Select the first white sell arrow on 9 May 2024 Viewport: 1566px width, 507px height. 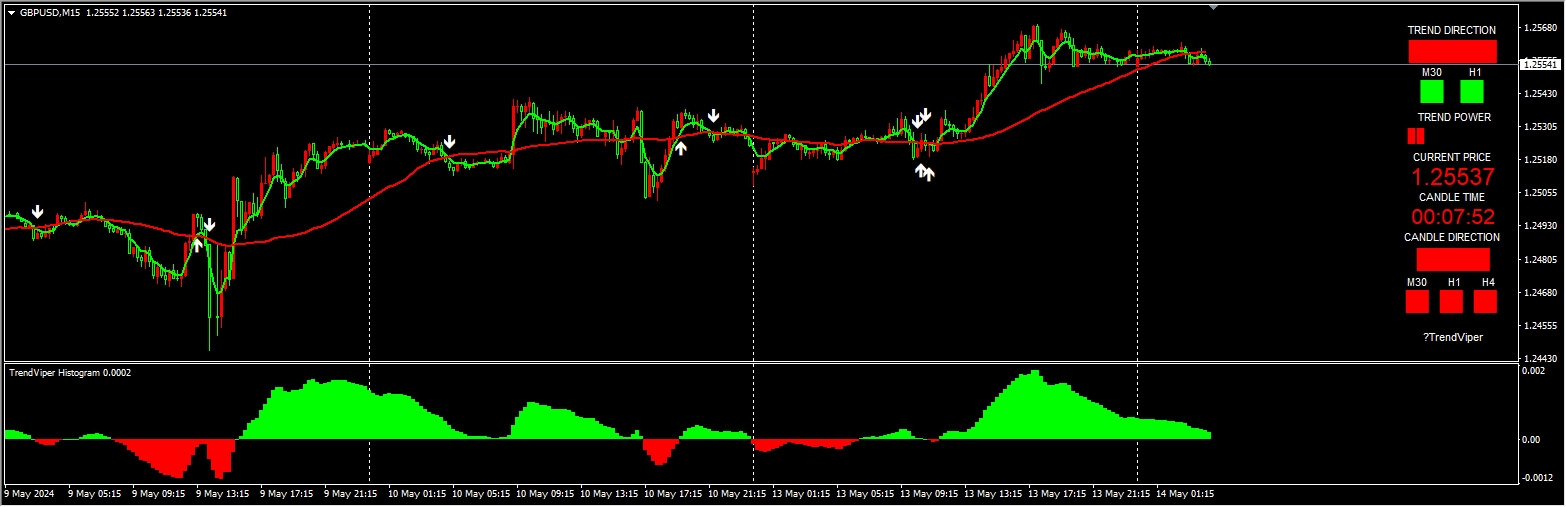tap(37, 212)
